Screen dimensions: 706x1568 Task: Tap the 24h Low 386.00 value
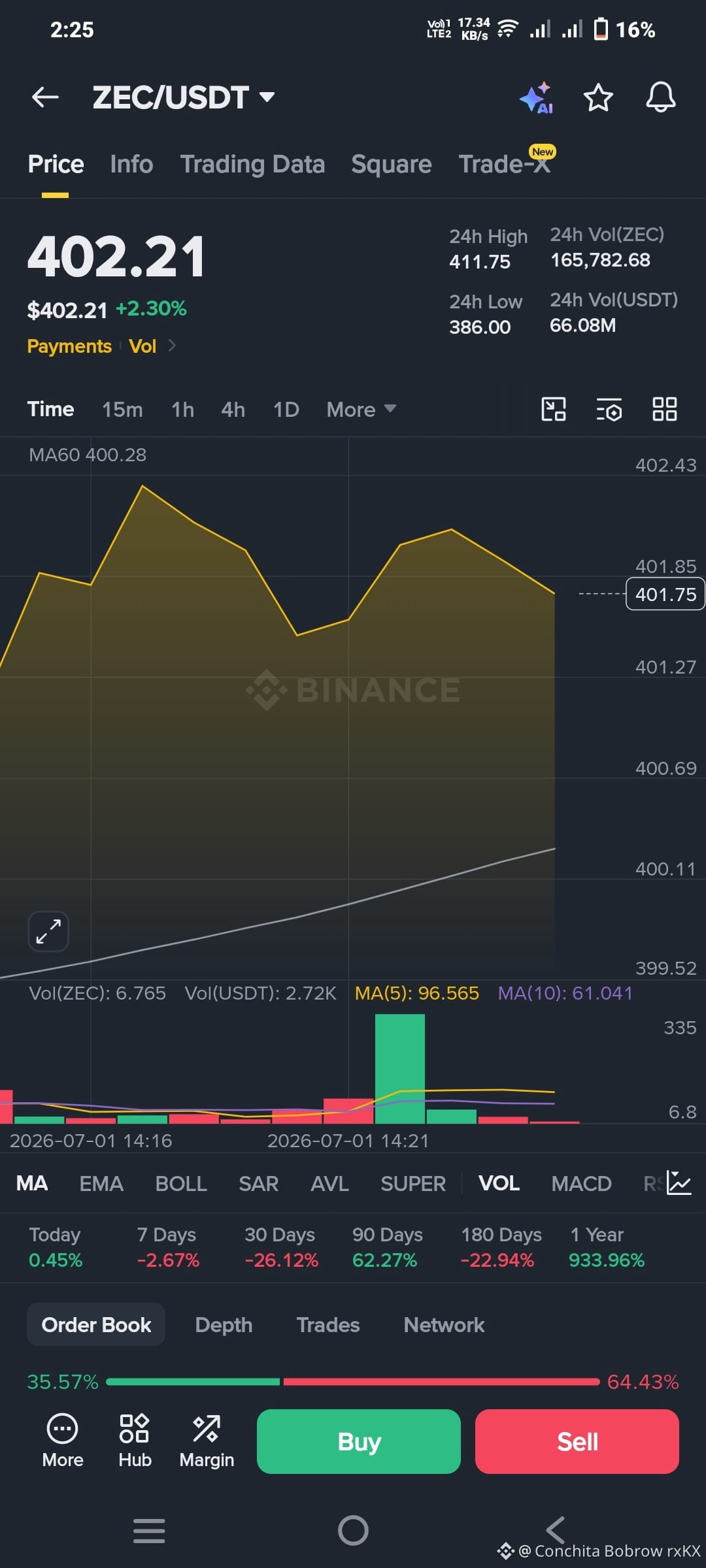(x=480, y=327)
